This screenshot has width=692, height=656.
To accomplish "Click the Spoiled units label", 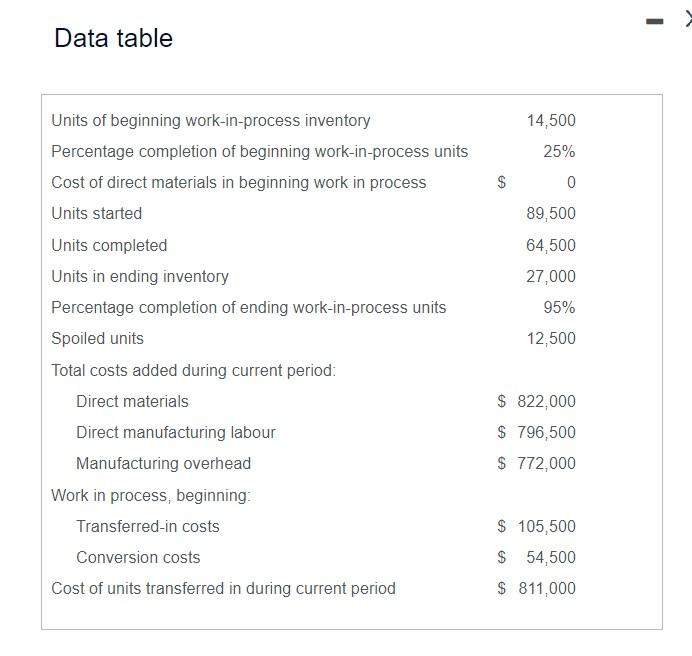I will [x=98, y=339].
